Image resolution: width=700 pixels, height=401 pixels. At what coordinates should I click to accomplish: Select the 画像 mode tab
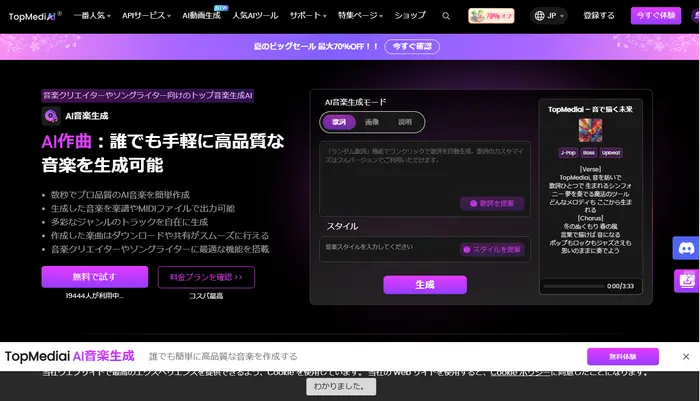[372, 122]
